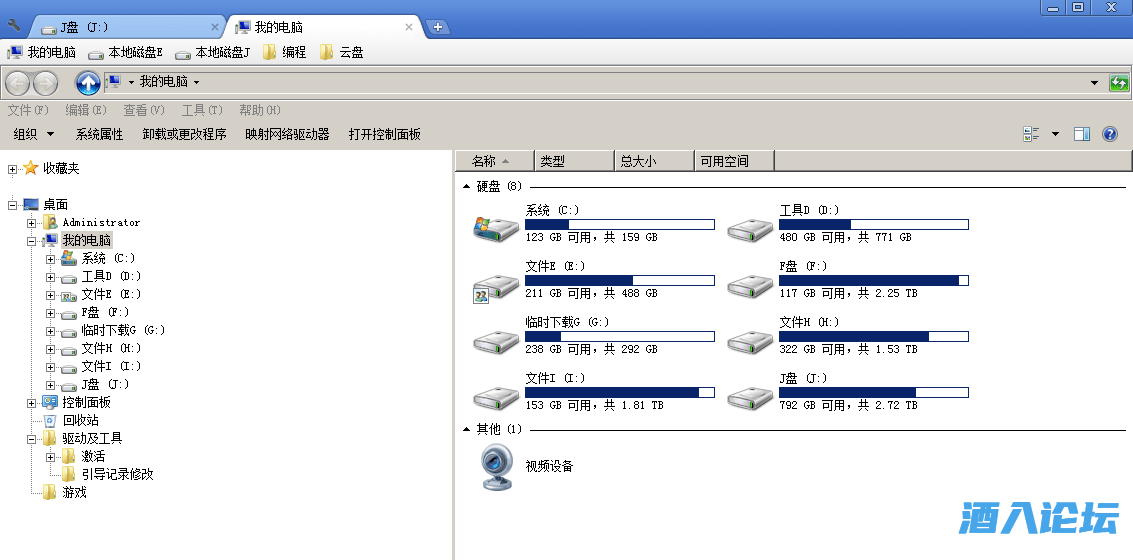The image size is (1133, 560).
Task: Expand the 控制面板 tree node
Action: 32,403
